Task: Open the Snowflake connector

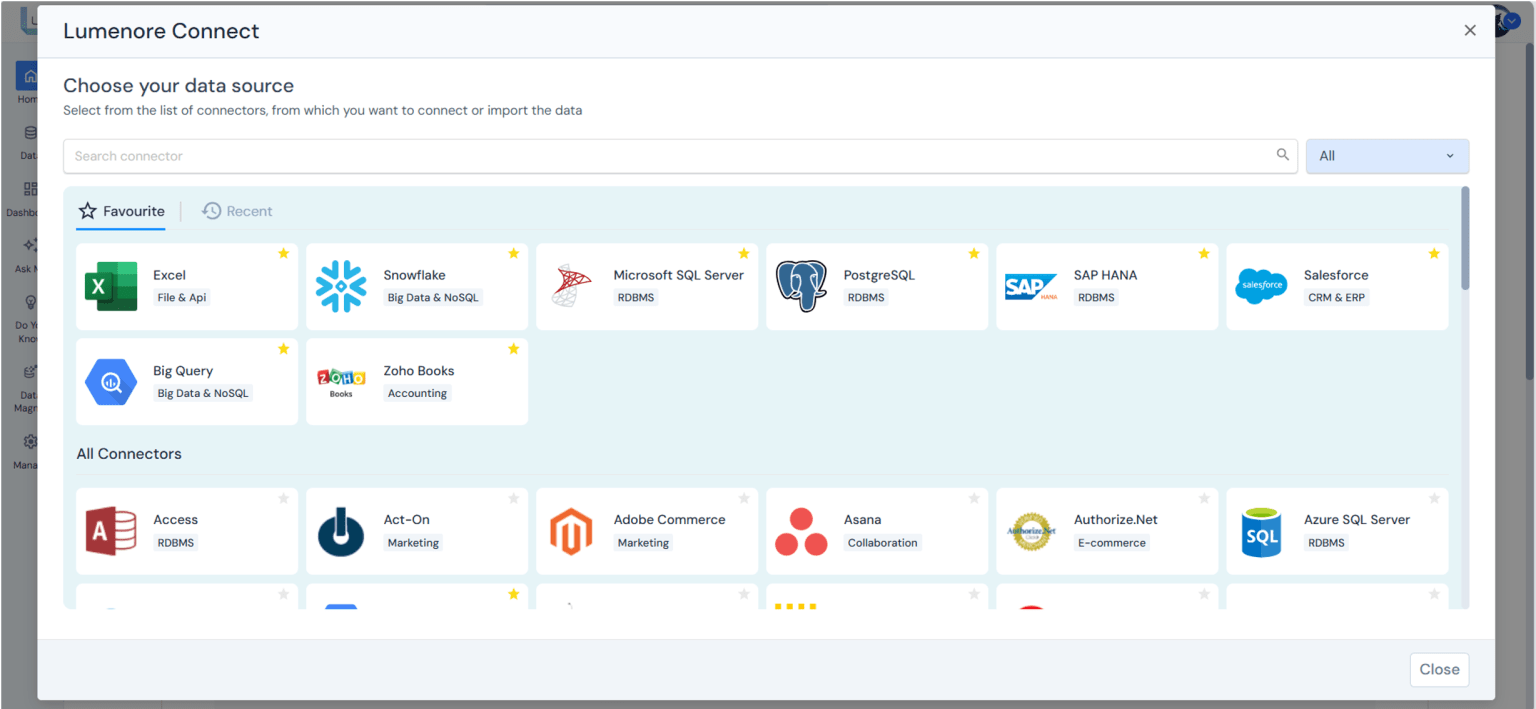Action: (x=416, y=286)
